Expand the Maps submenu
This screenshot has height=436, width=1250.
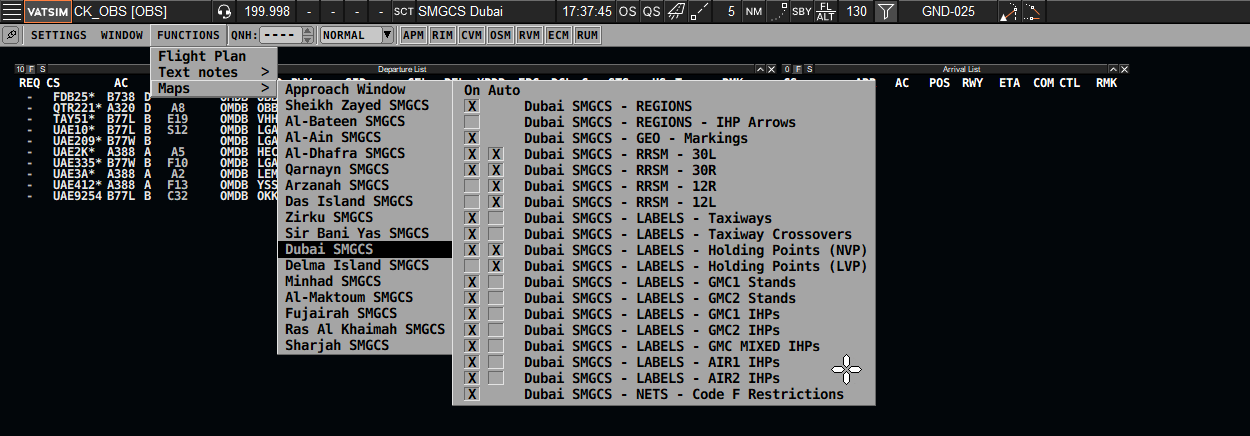tap(215, 88)
